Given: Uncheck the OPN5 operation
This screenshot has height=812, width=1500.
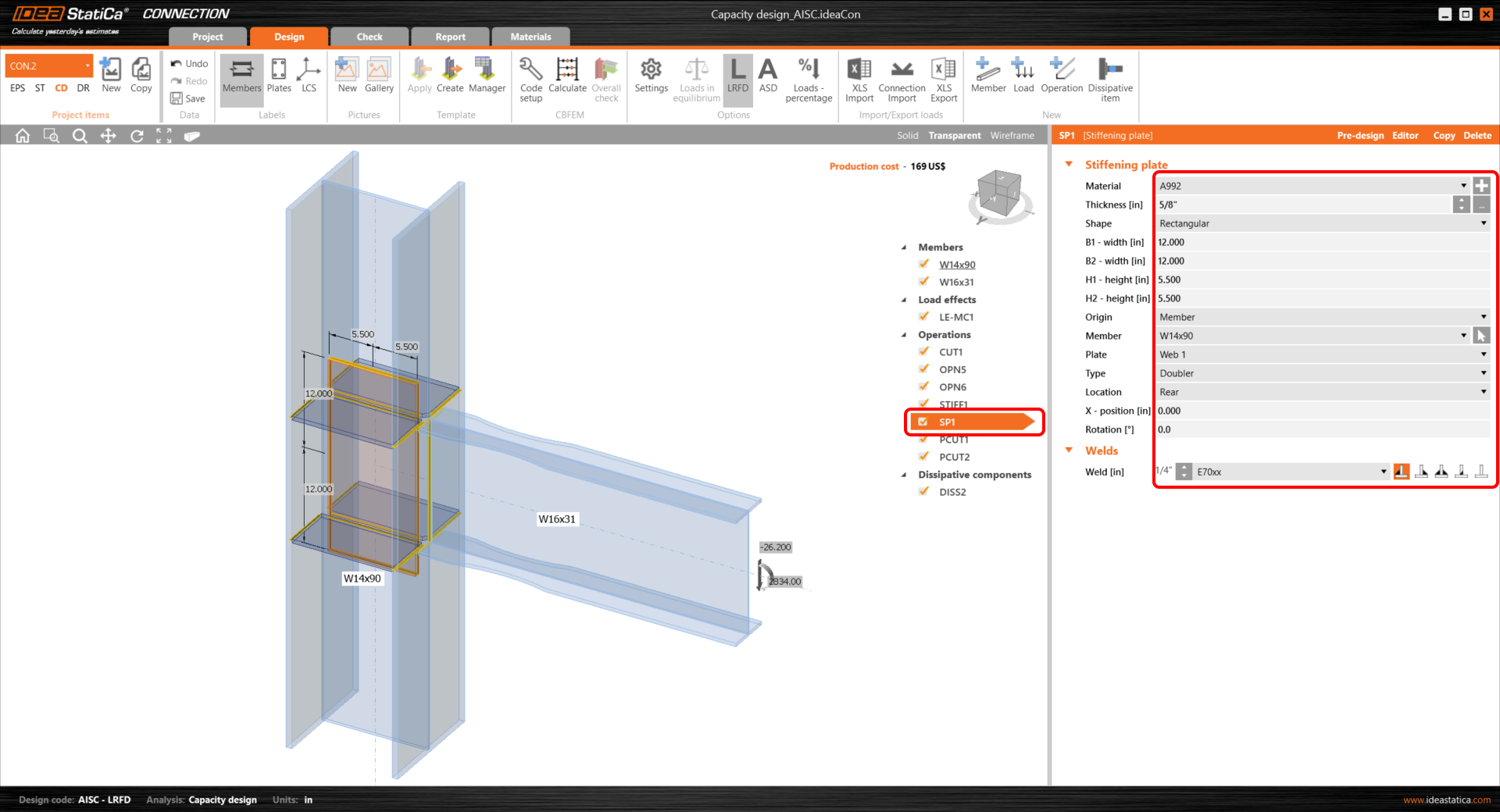Looking at the screenshot, I should pos(924,369).
